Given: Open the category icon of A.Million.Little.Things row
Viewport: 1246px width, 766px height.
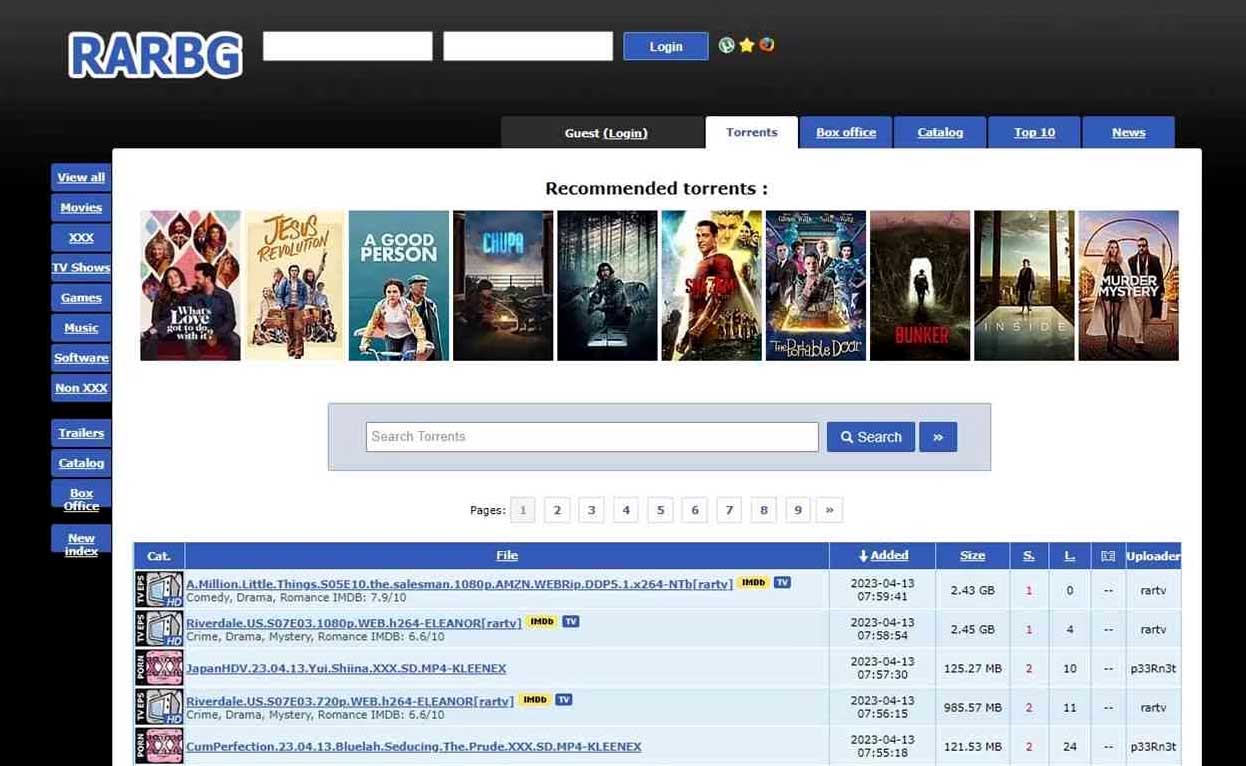Looking at the screenshot, I should pyautogui.click(x=159, y=590).
